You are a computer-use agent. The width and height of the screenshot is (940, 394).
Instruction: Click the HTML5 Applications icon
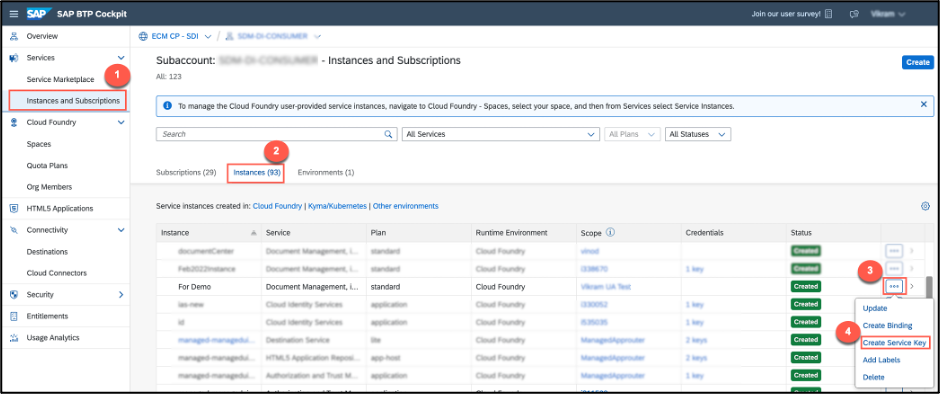(x=14, y=209)
